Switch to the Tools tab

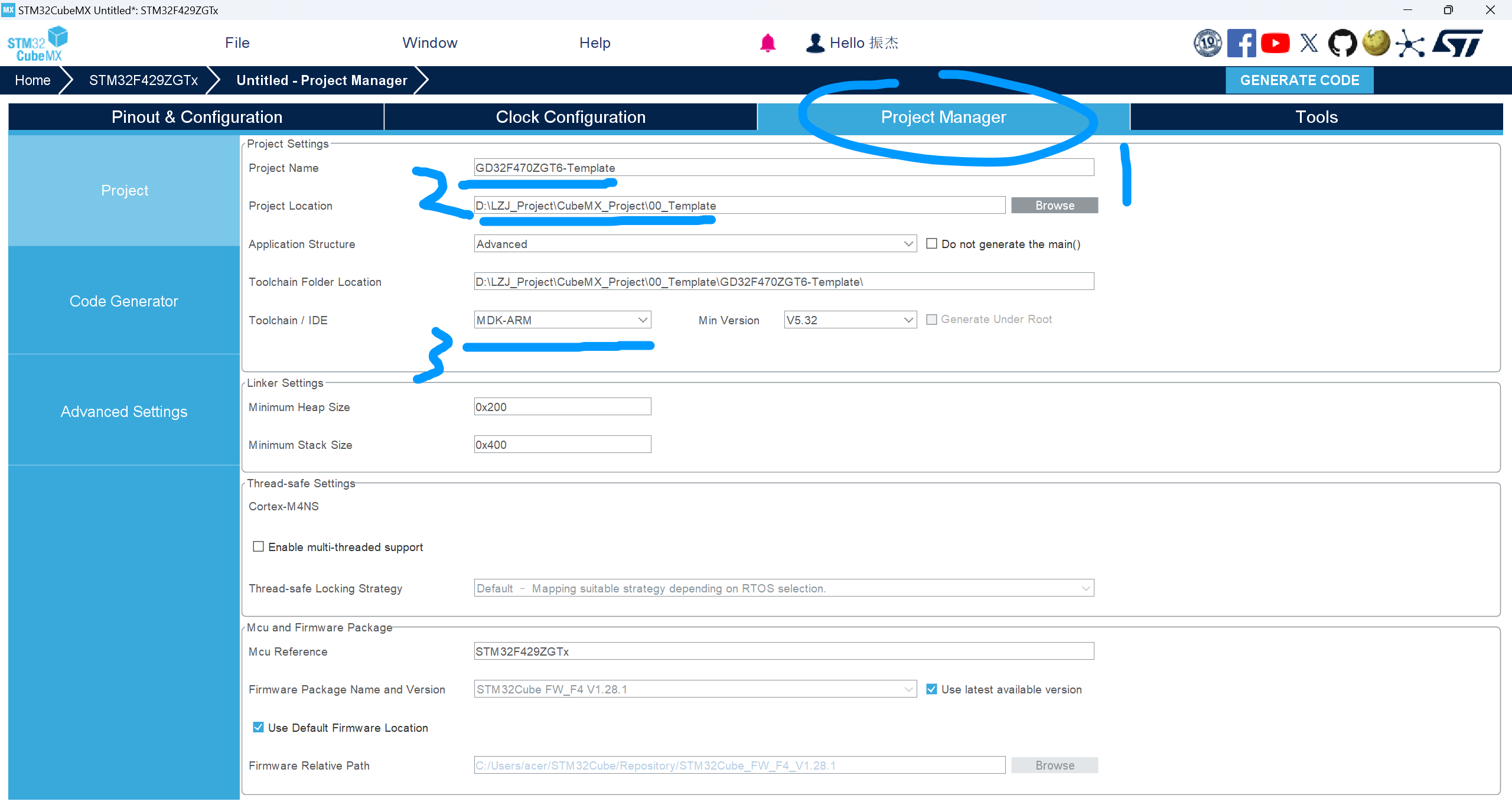(1317, 117)
